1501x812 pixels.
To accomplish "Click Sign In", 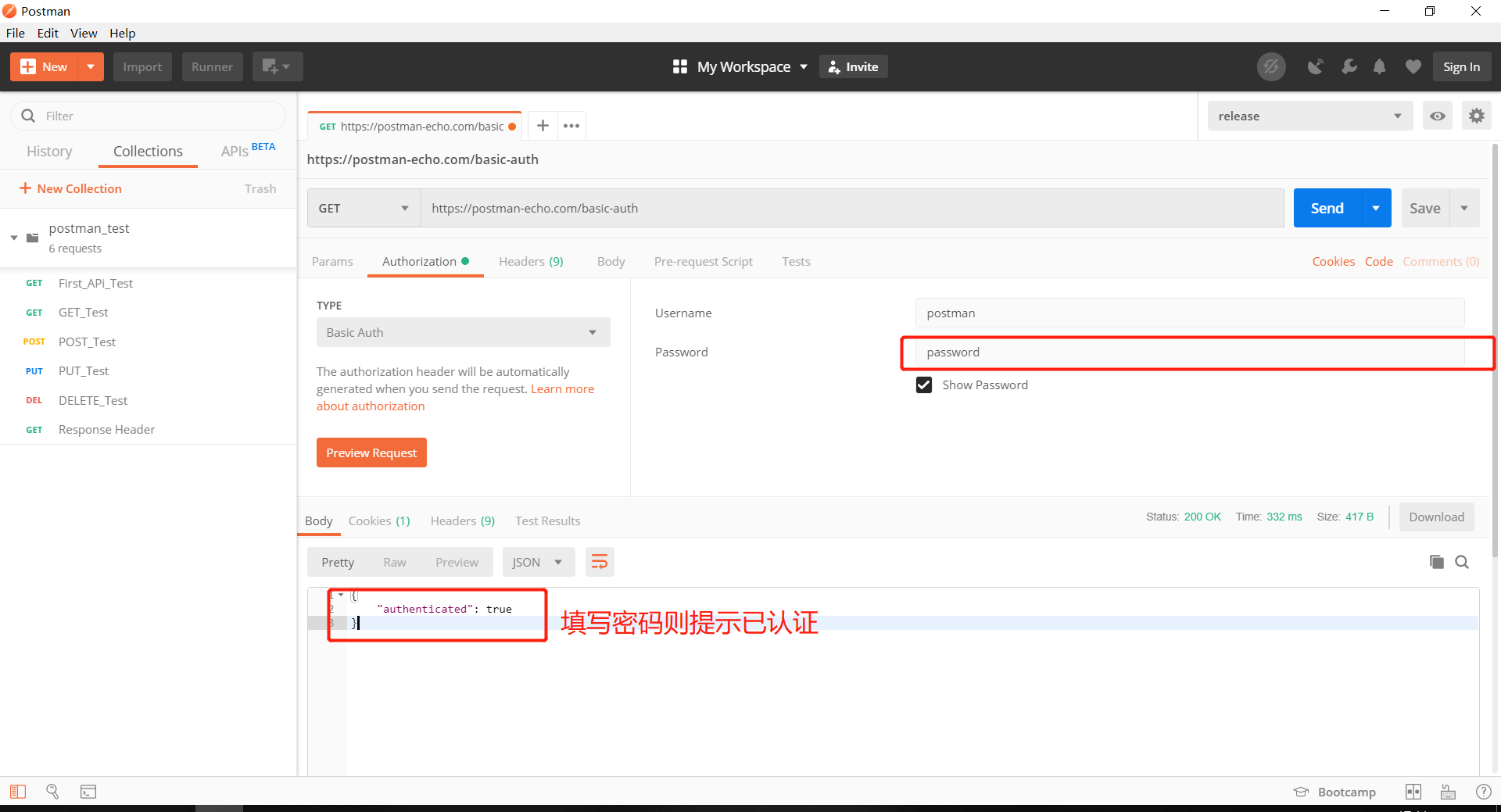I will (1461, 67).
